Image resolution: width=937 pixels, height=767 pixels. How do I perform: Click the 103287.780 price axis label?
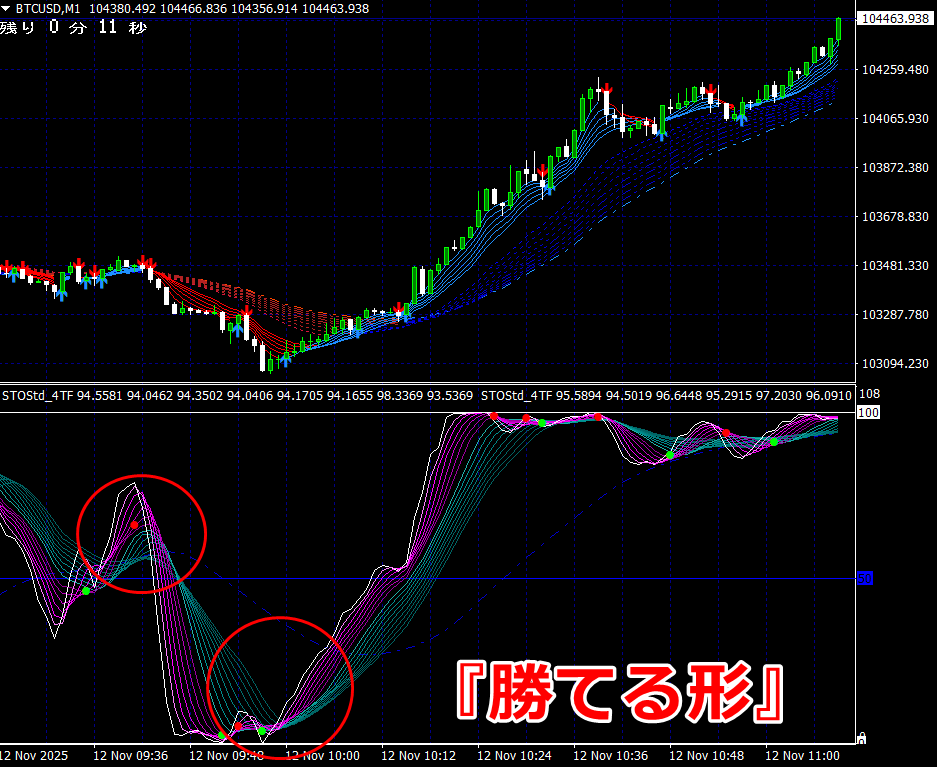(895, 315)
